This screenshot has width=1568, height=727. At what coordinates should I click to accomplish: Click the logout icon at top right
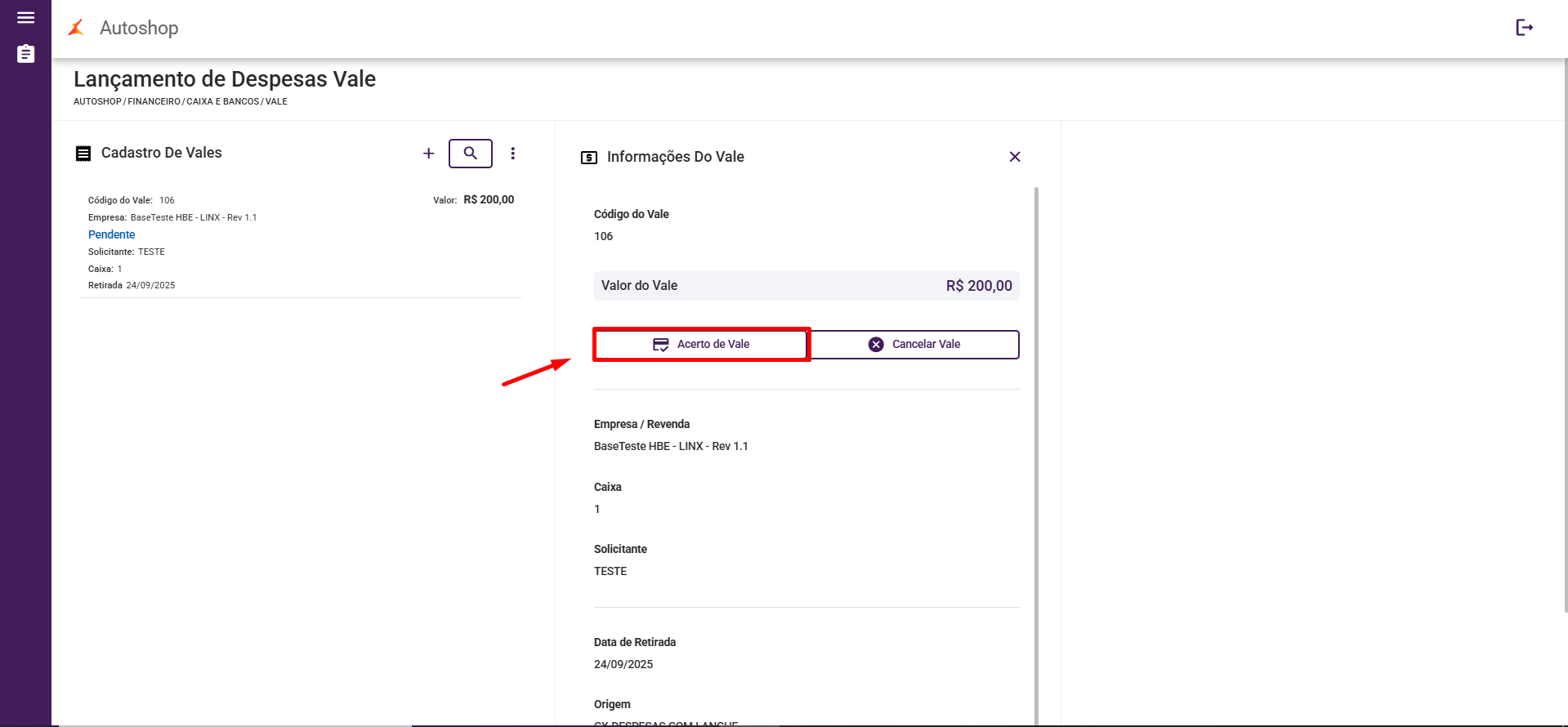[x=1524, y=28]
